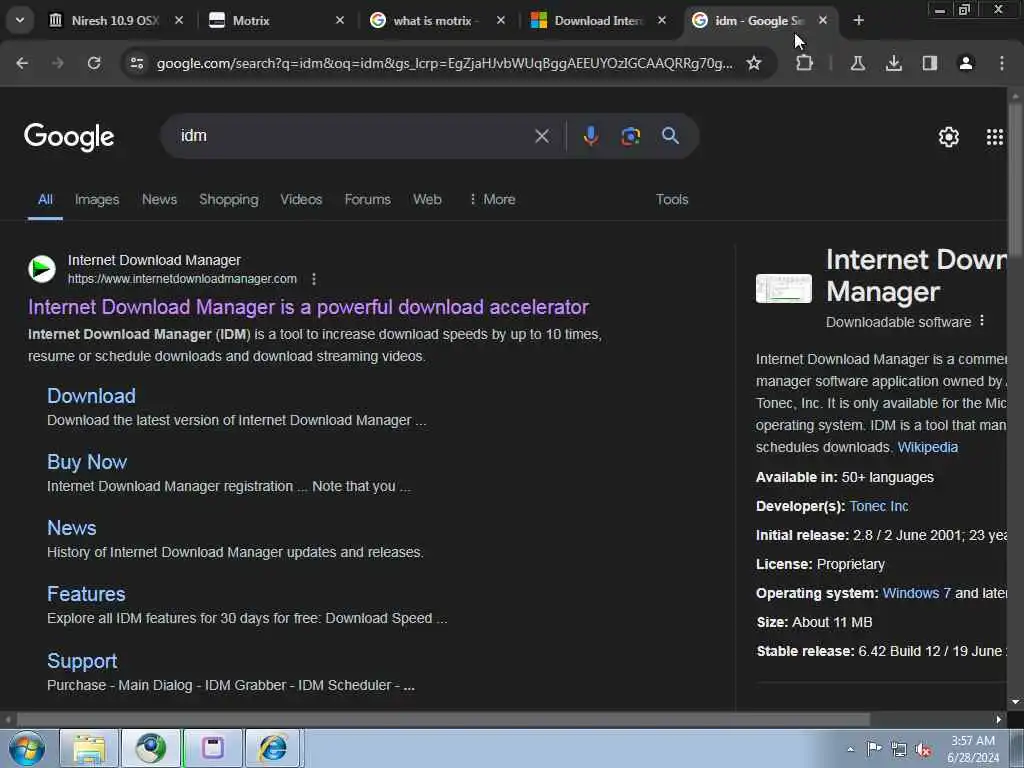This screenshot has height=768, width=1024.
Task: Open a new browser tab
Action: [858, 21]
